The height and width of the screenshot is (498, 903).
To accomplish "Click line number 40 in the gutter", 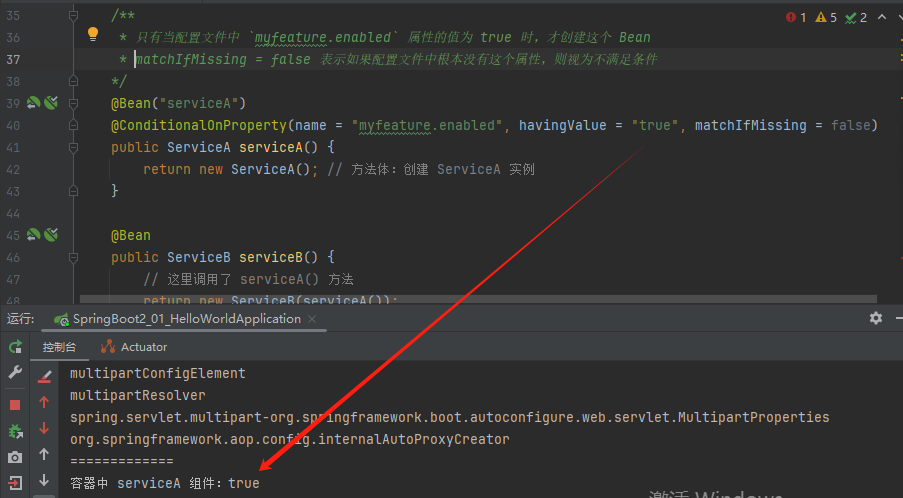I will pyautogui.click(x=13, y=126).
